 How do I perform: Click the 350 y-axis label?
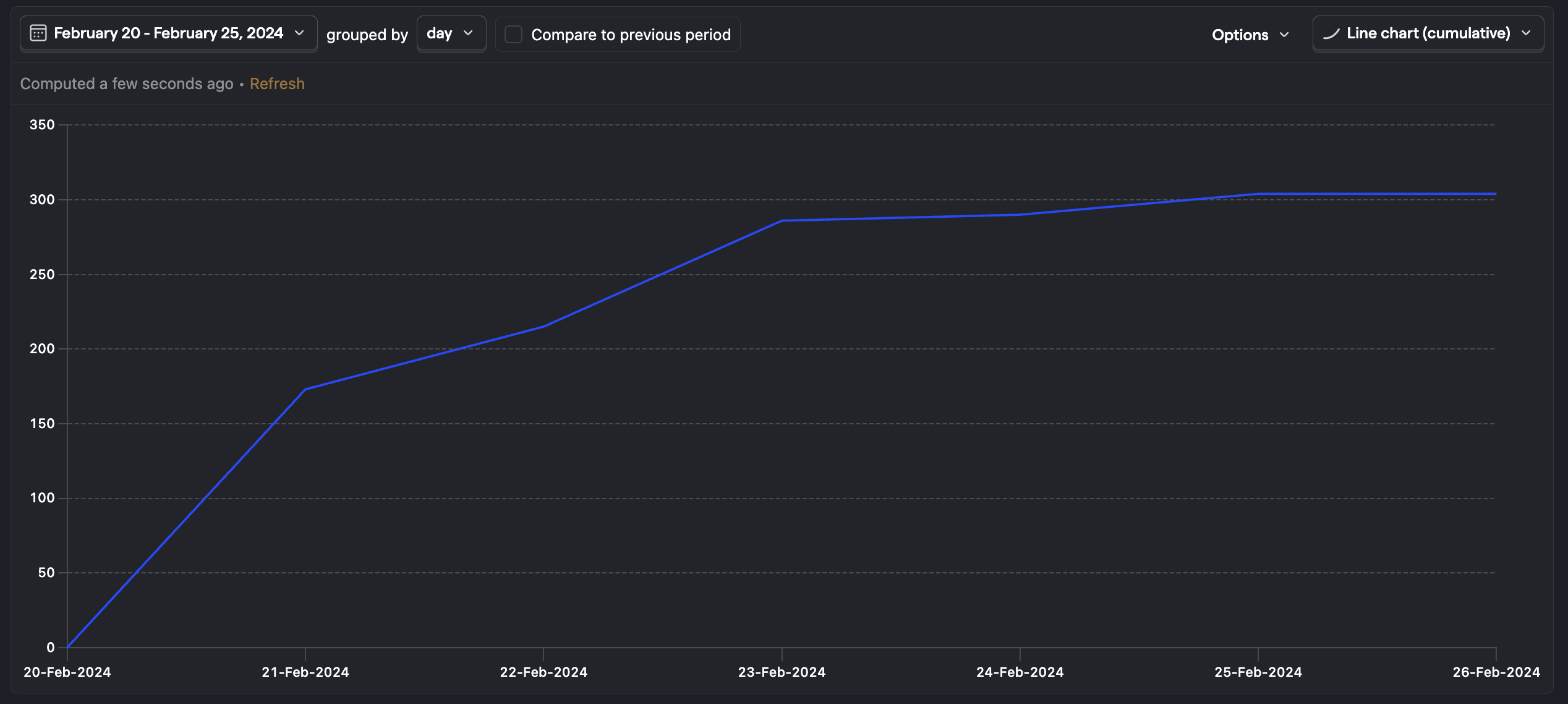(42, 125)
